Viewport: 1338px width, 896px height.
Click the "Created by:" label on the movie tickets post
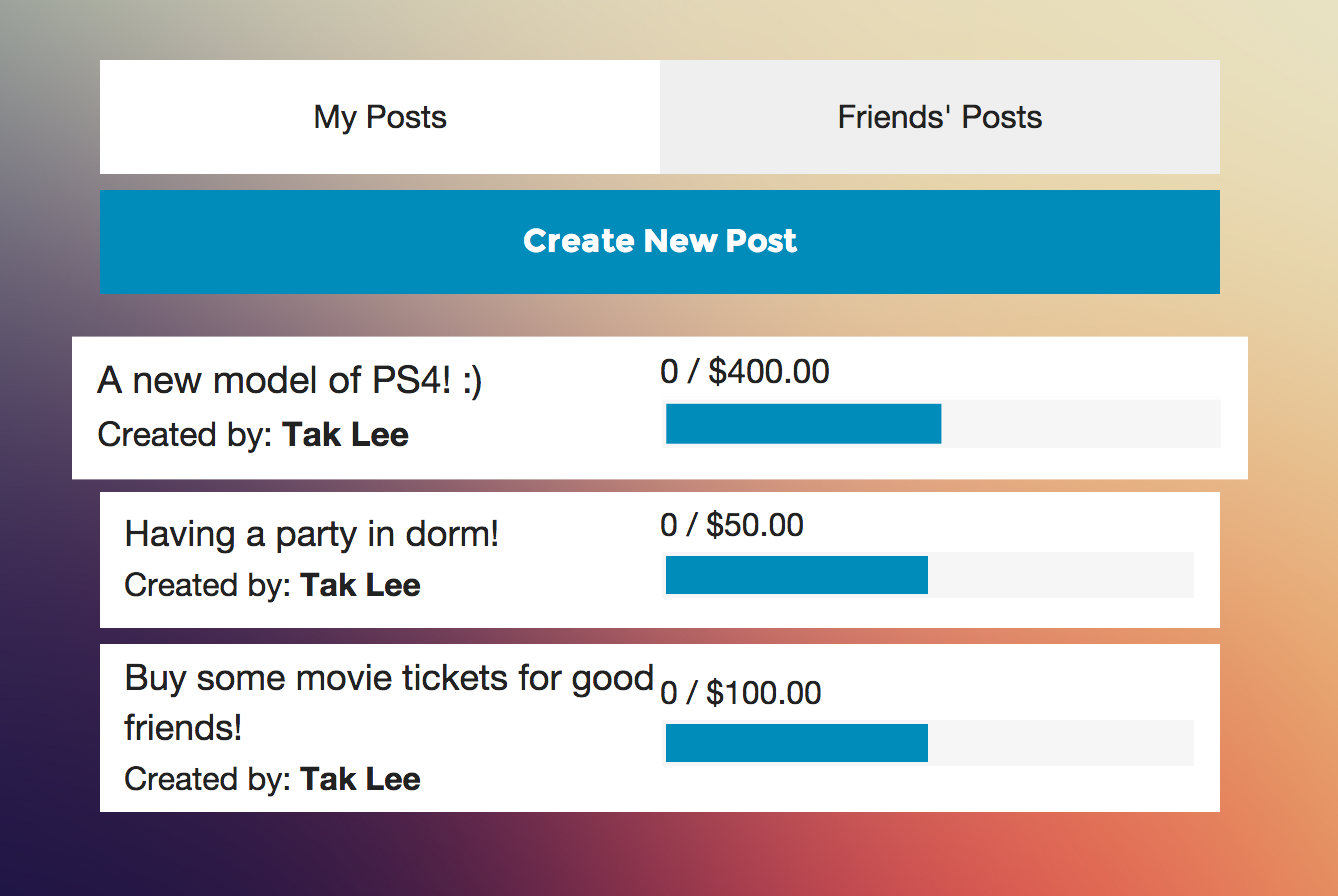208,779
